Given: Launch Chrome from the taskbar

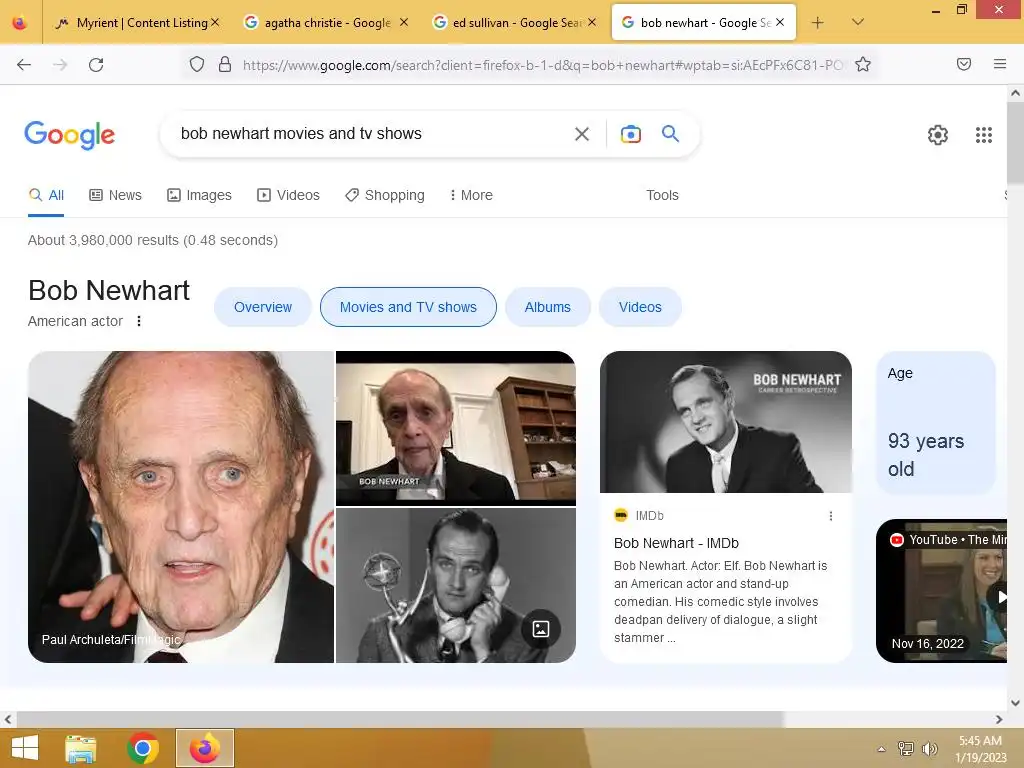Looking at the screenshot, I should pyautogui.click(x=143, y=748).
